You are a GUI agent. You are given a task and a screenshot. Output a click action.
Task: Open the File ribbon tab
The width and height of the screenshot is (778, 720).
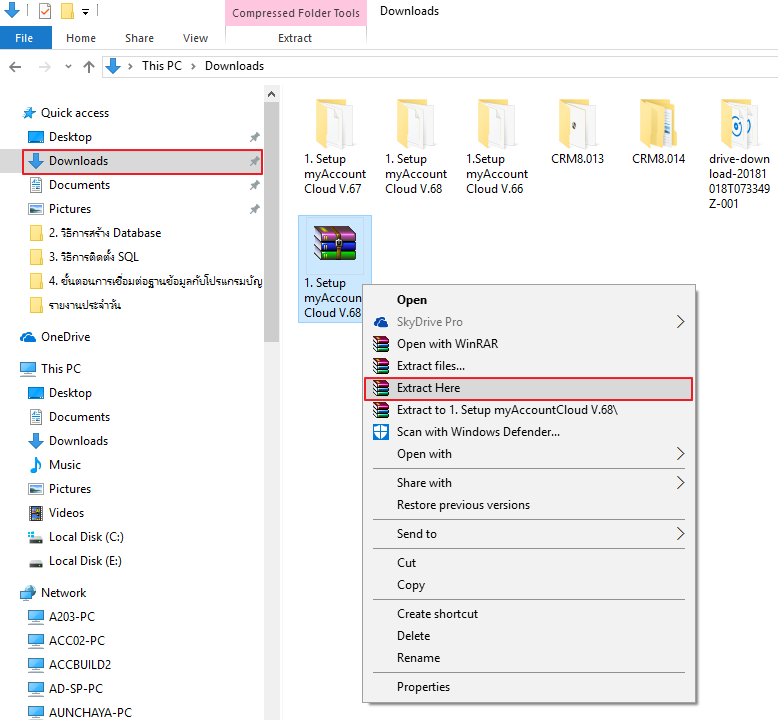(x=25, y=38)
